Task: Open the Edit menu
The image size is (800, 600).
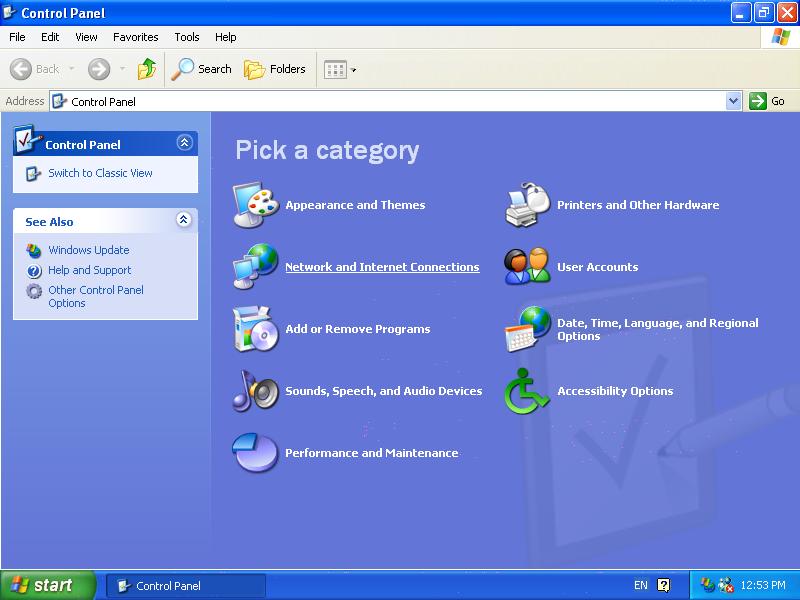Action: pyautogui.click(x=50, y=37)
